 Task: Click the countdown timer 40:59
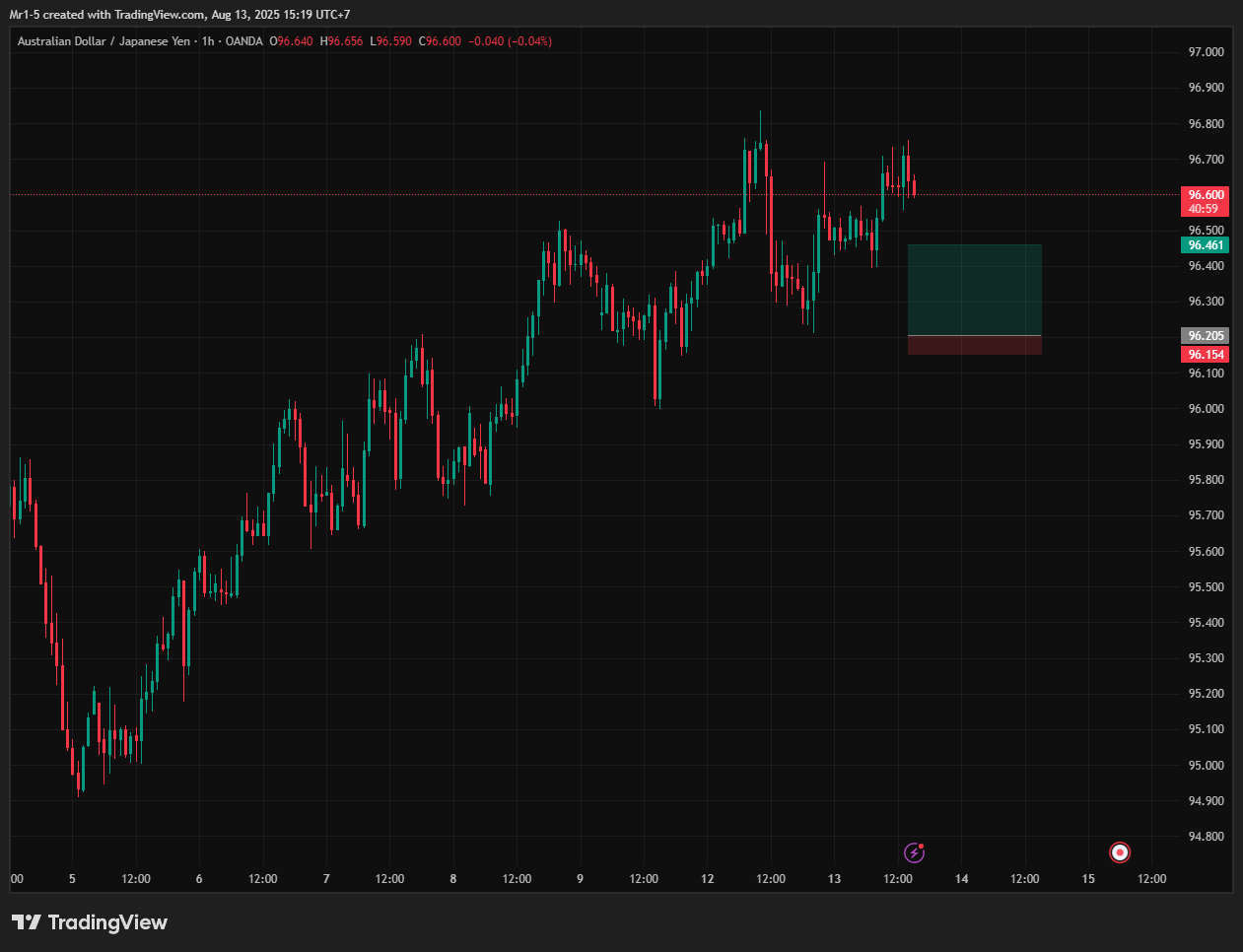1204,209
